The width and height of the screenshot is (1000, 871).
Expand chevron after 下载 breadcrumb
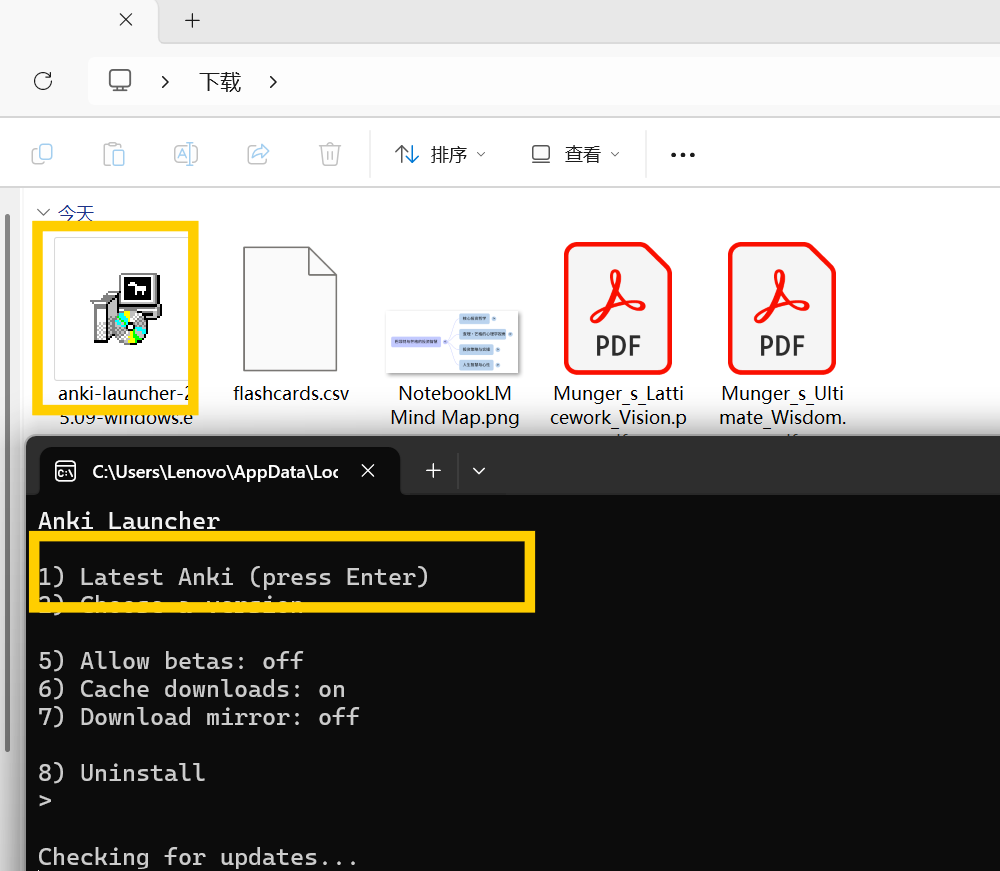(274, 82)
